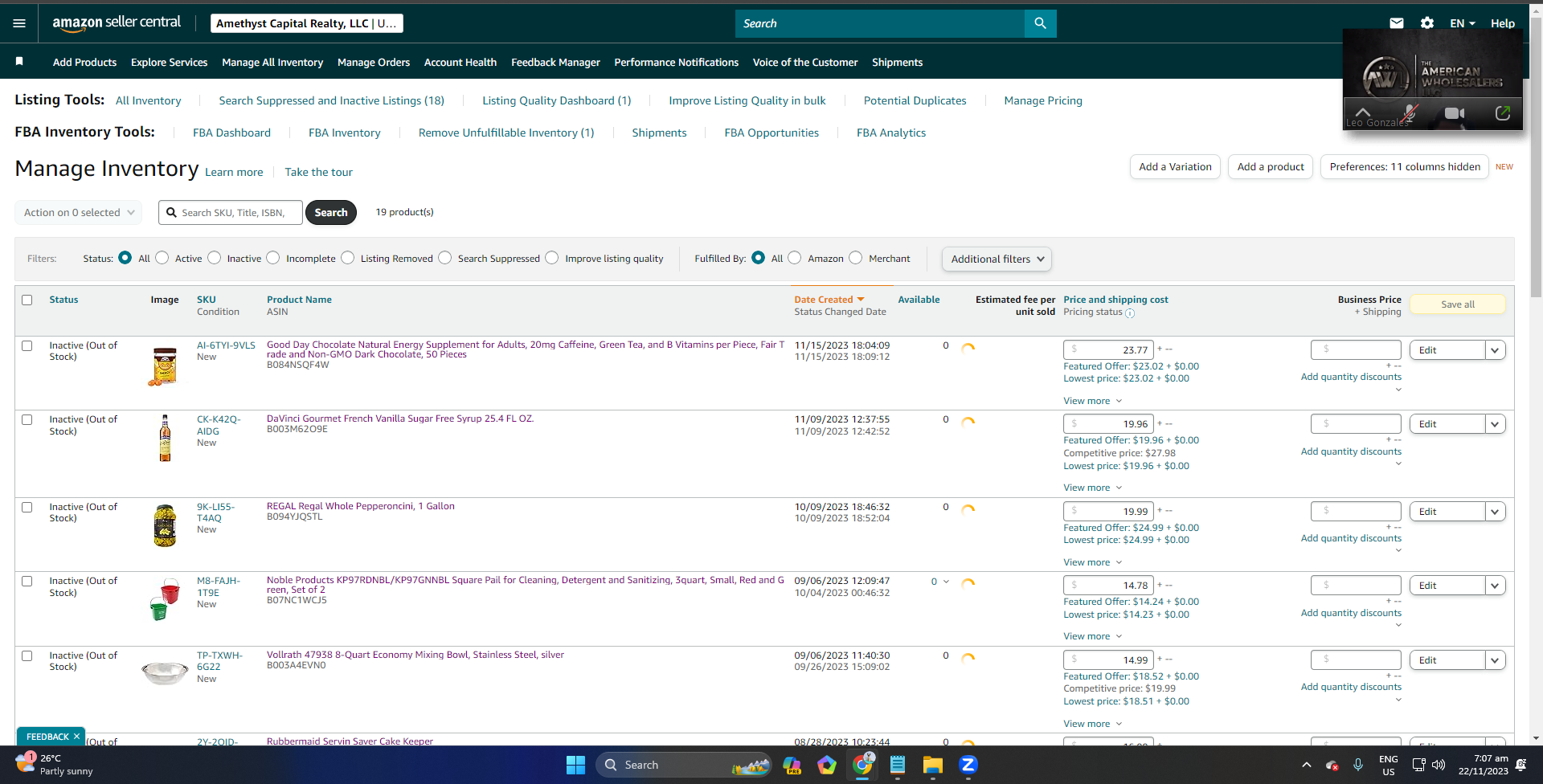Click the Add a Variation button
1543x784 pixels.
click(1175, 167)
